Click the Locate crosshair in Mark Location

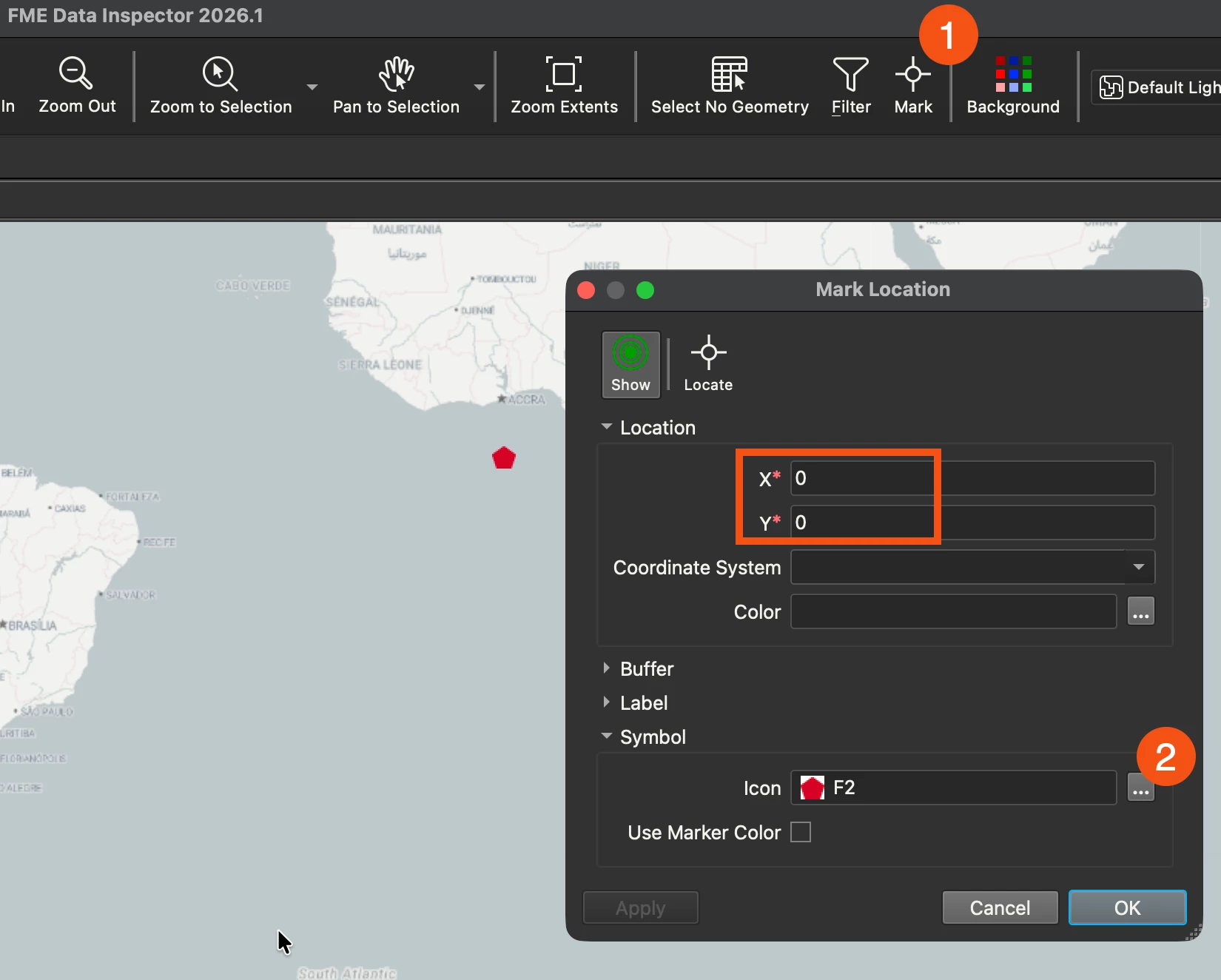coord(708,364)
